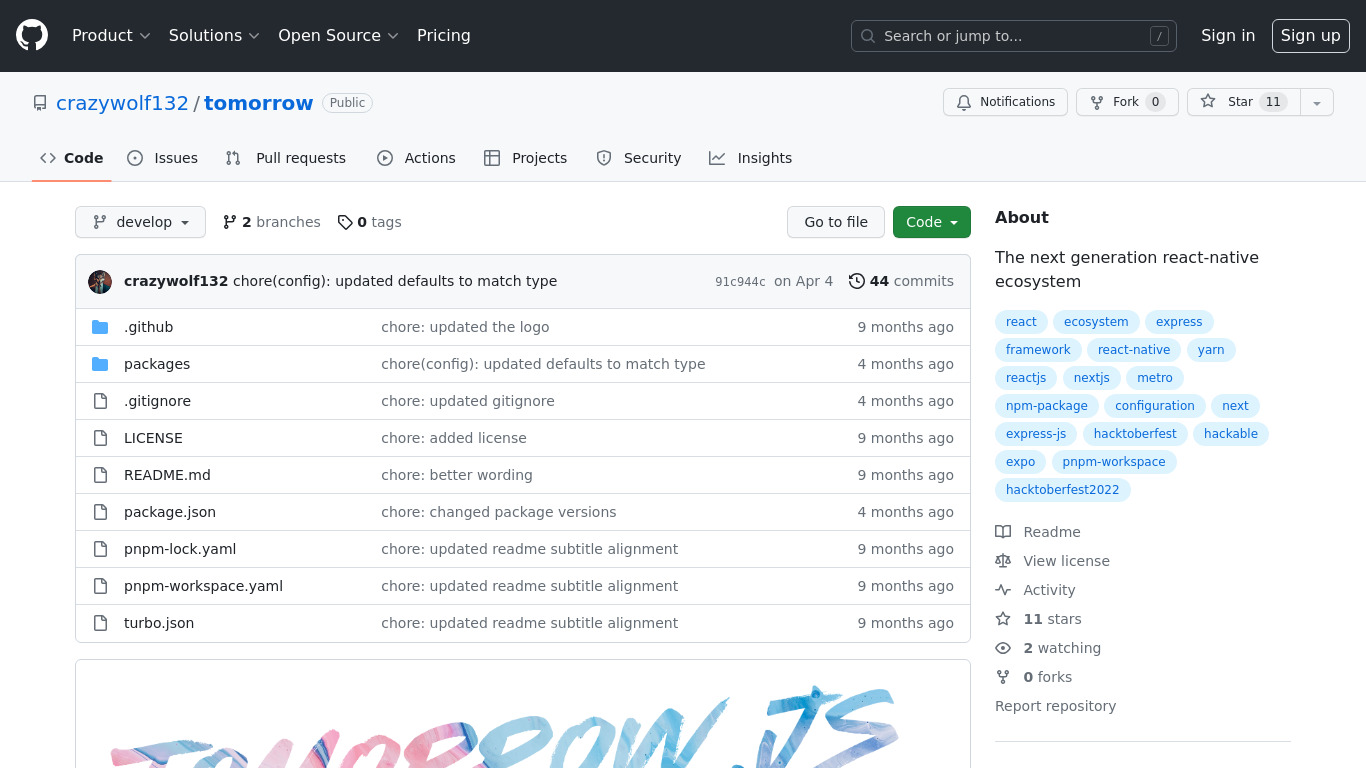The width and height of the screenshot is (1366, 768).
Task: Click the hacktoberfest2022 topic tag
Action: (1062, 490)
